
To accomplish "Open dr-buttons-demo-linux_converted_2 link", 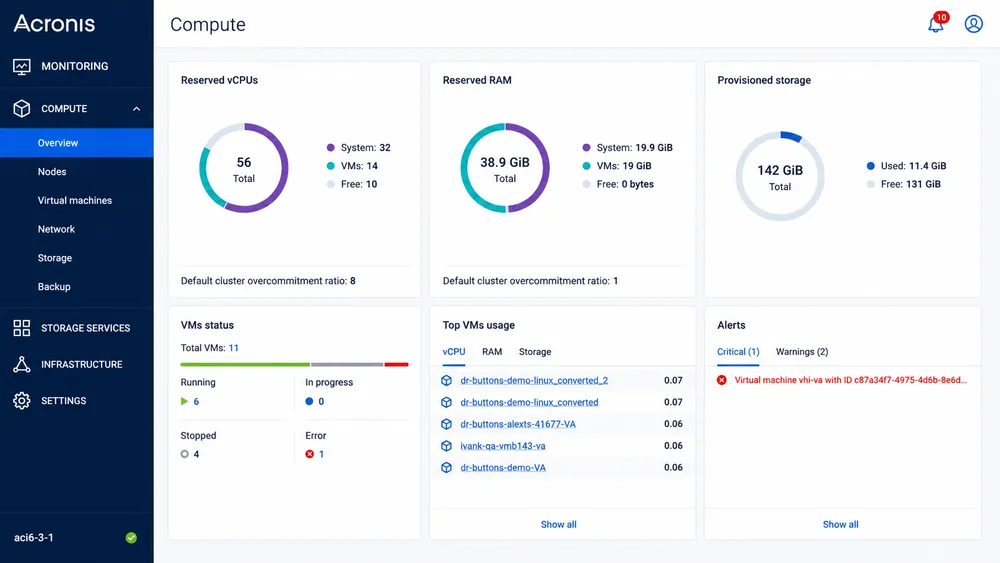I will (x=534, y=381).
